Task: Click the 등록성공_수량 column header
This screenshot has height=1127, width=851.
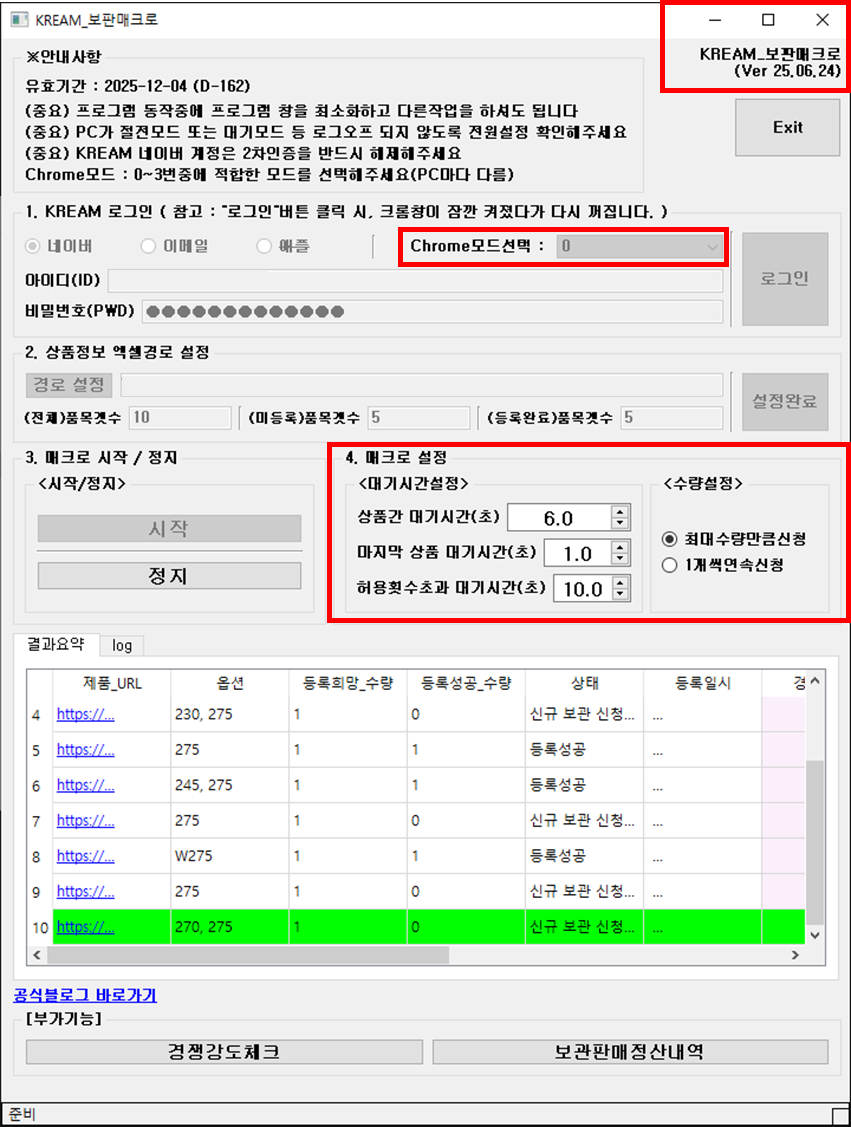Action: (x=466, y=683)
